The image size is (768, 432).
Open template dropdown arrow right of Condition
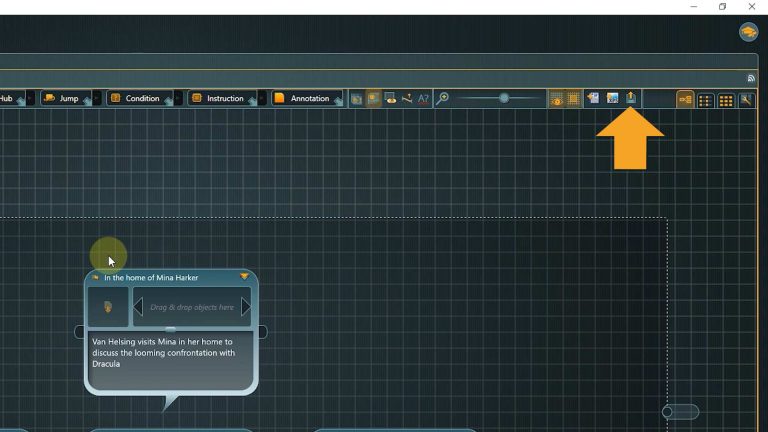pos(178,98)
